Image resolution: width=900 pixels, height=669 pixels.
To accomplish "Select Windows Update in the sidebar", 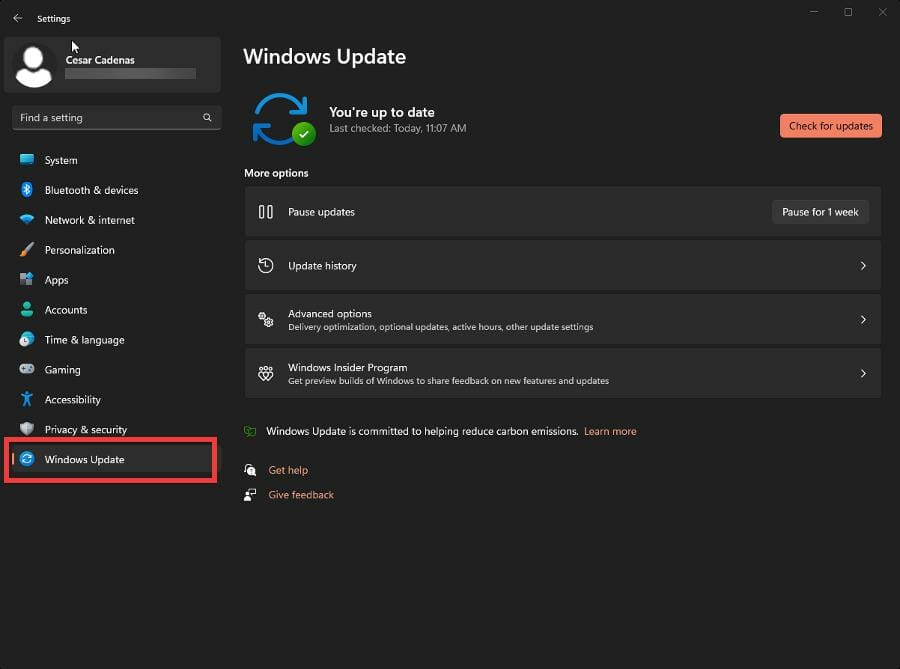I will pyautogui.click(x=85, y=460).
